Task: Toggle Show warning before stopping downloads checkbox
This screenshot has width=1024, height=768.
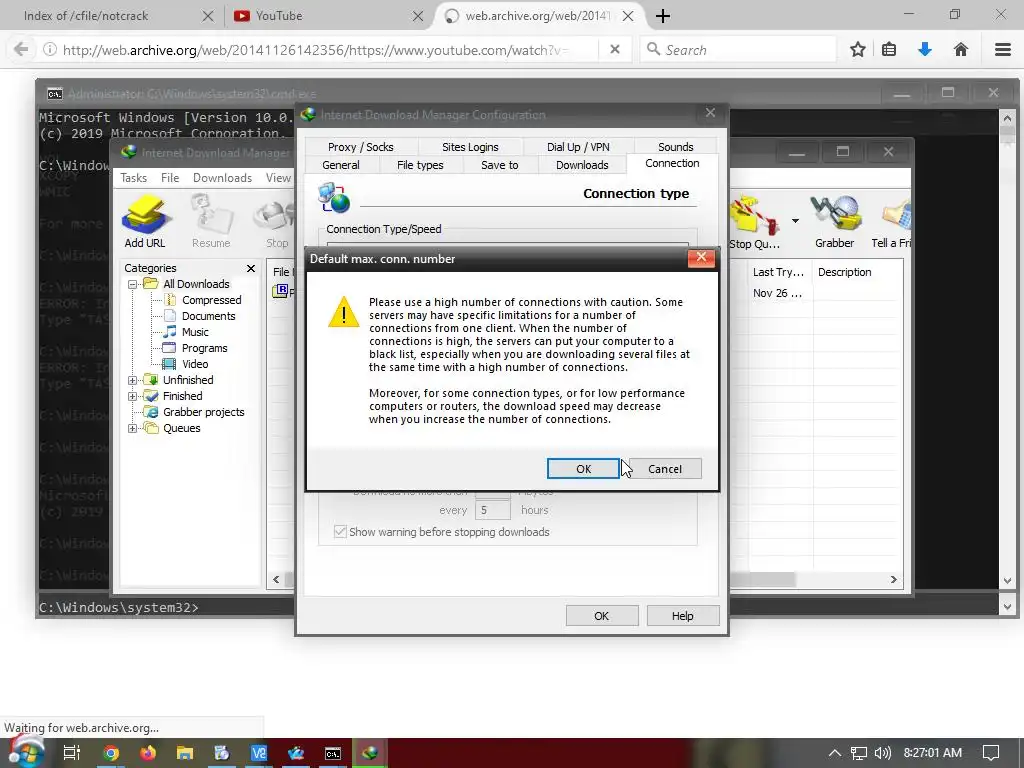Action: click(340, 532)
